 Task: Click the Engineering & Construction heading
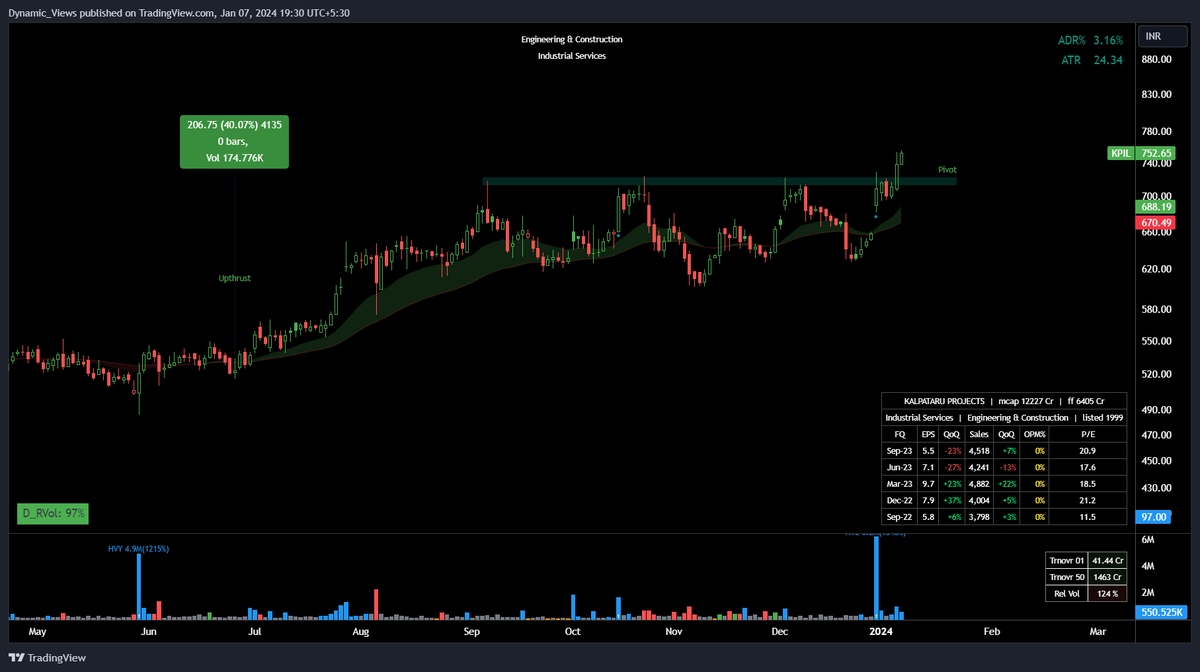coord(572,39)
